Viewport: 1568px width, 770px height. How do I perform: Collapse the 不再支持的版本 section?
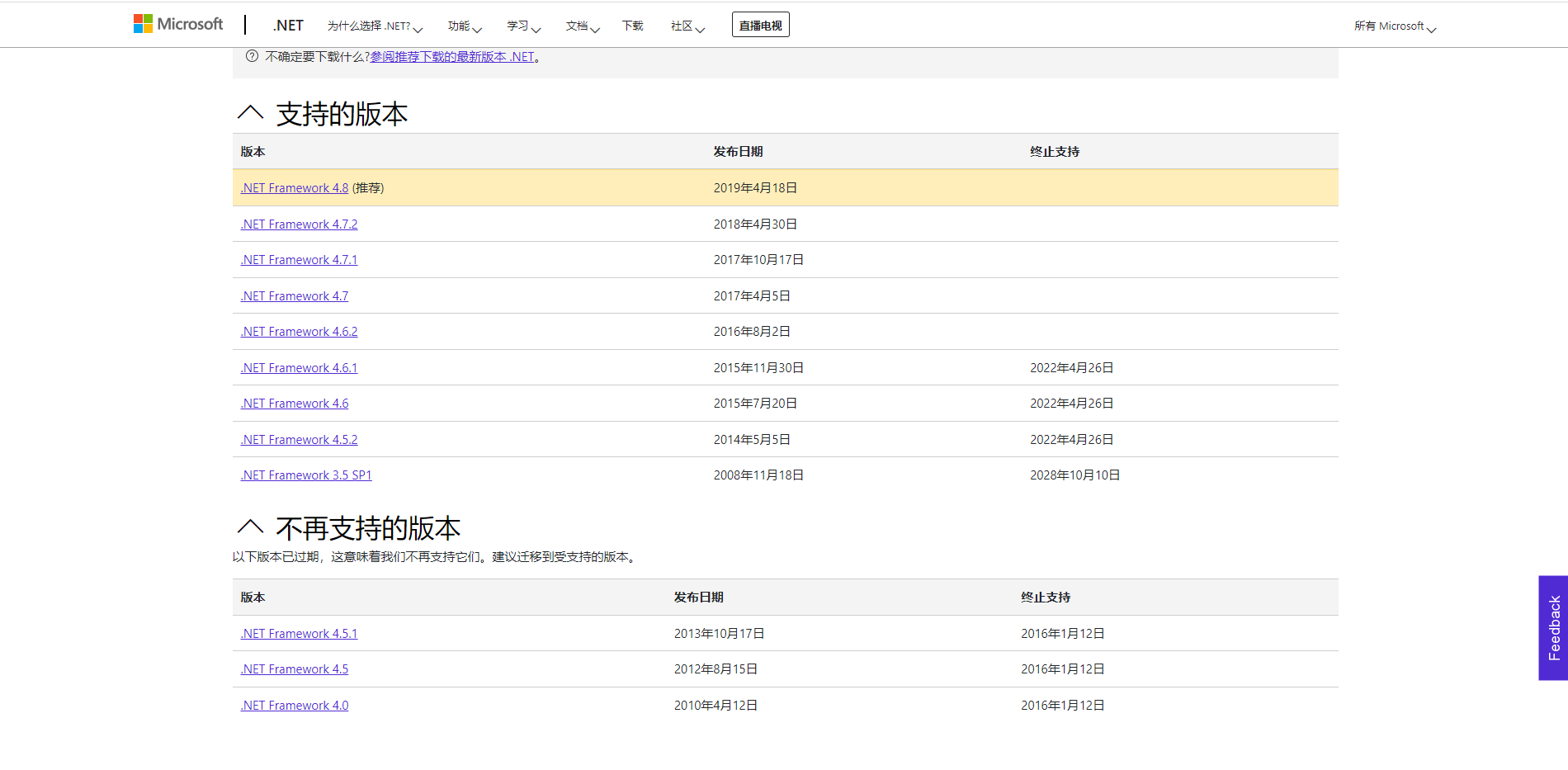pos(250,527)
